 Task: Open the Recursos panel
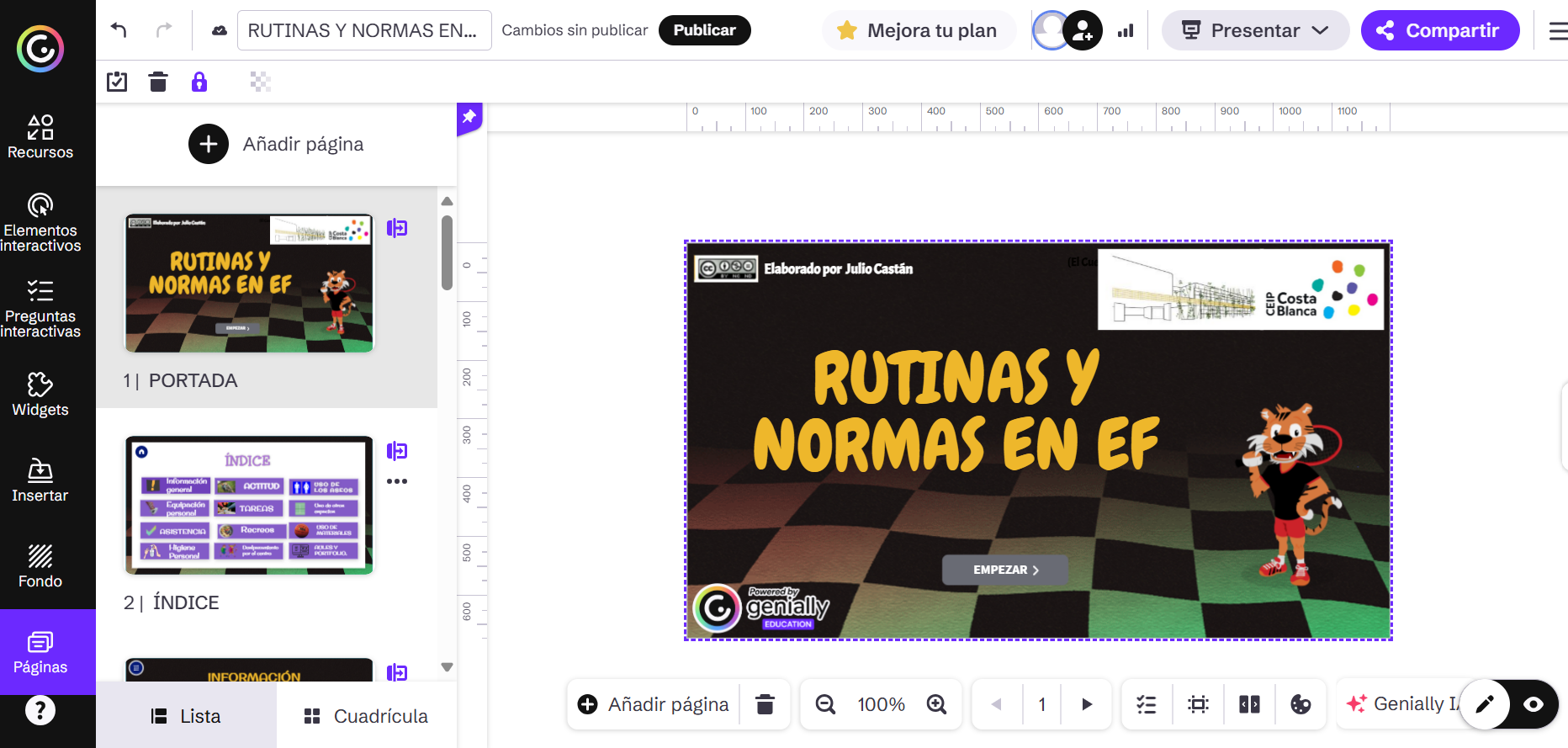click(40, 136)
